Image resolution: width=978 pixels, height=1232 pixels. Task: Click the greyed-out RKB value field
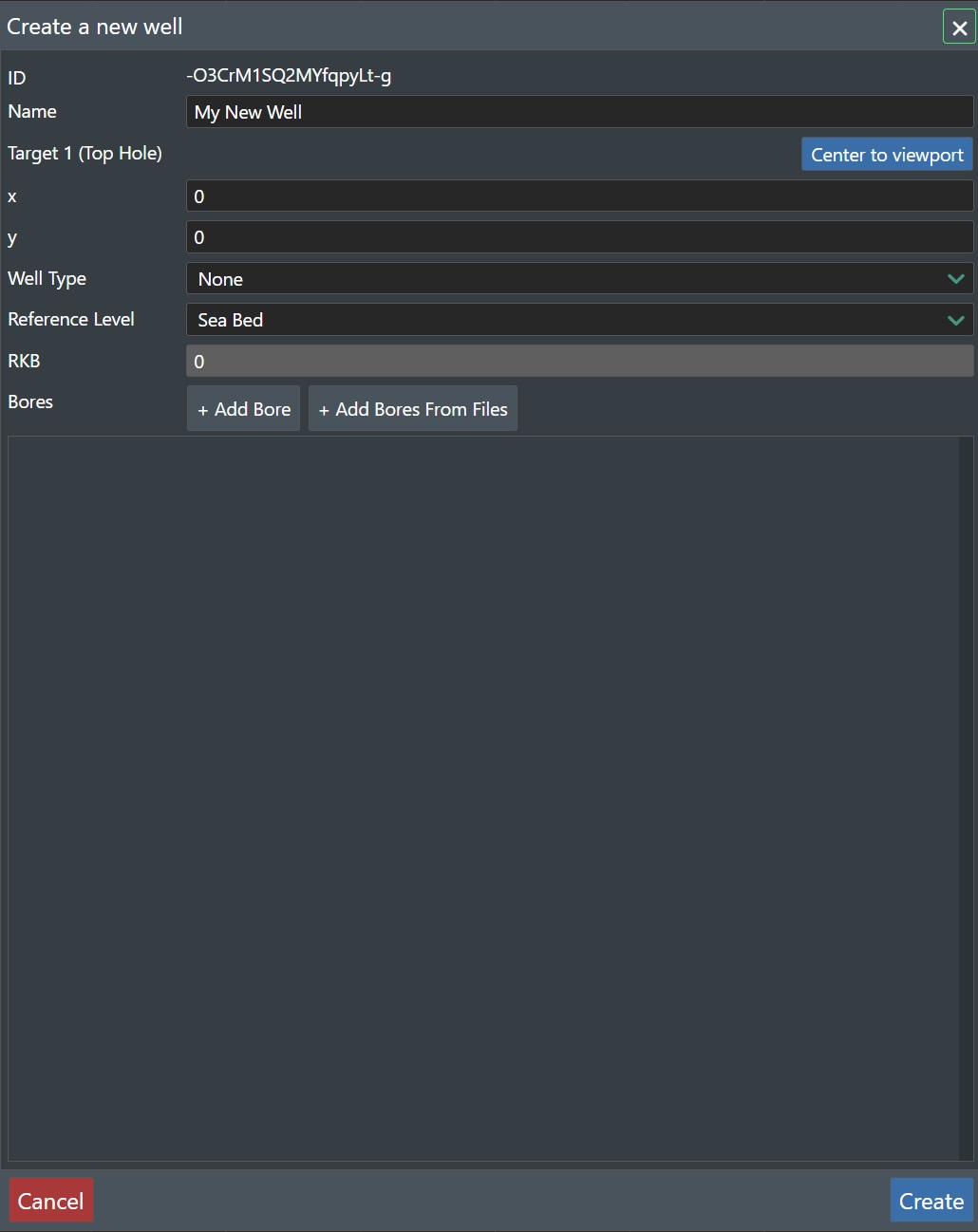pos(579,361)
